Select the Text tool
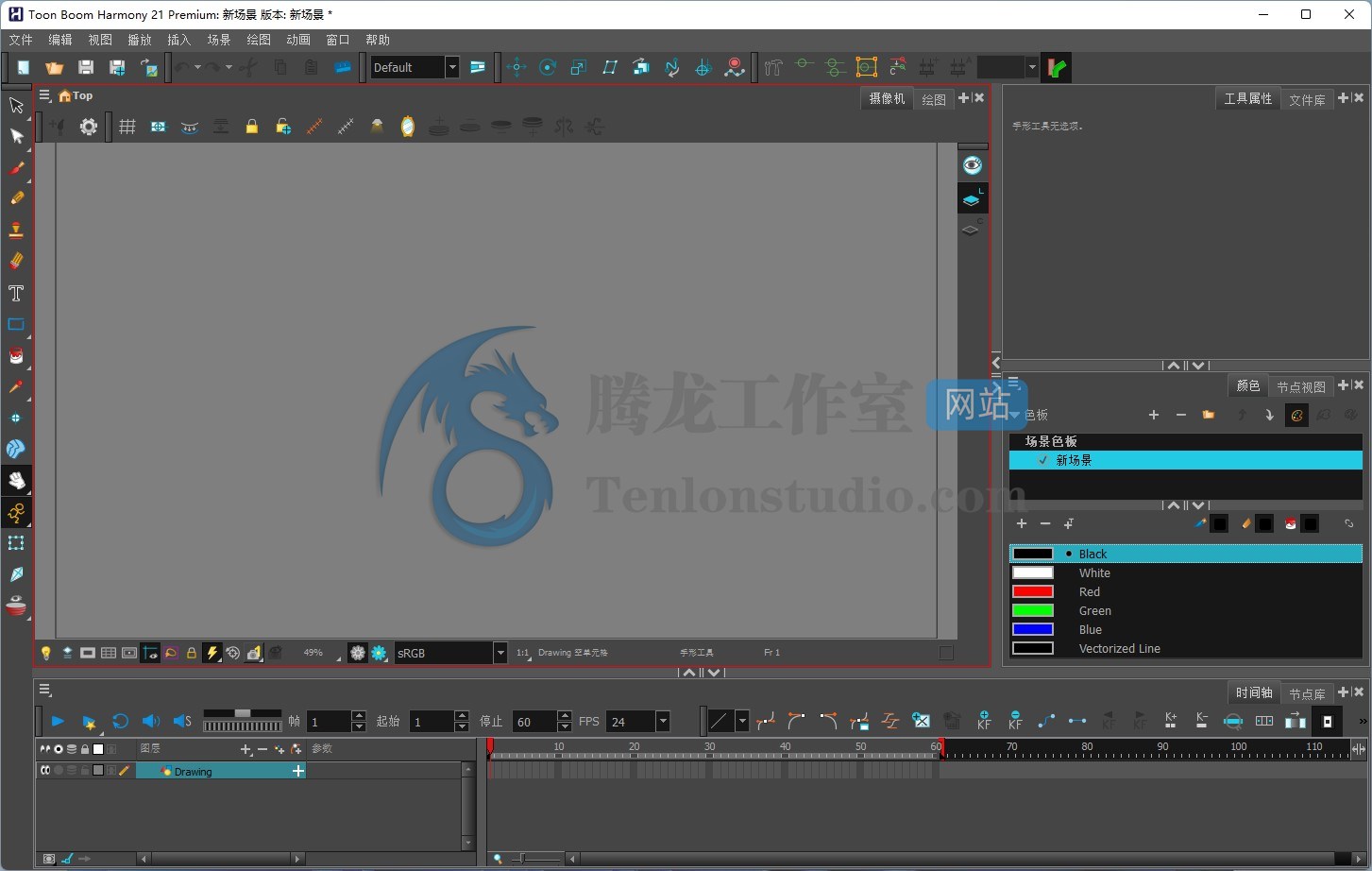This screenshot has height=871, width=1372. pyautogui.click(x=16, y=293)
